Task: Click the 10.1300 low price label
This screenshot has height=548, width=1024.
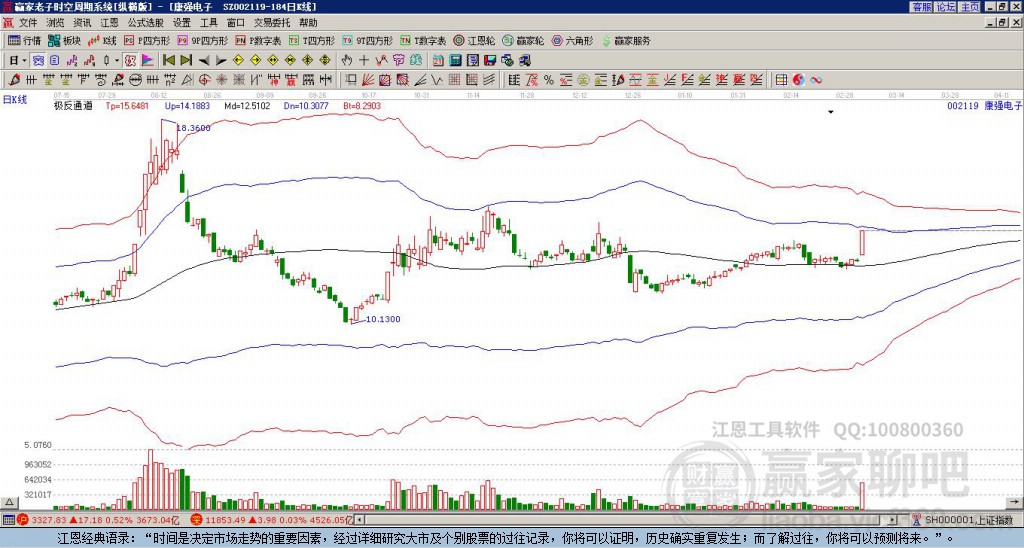Action: pyautogui.click(x=383, y=319)
